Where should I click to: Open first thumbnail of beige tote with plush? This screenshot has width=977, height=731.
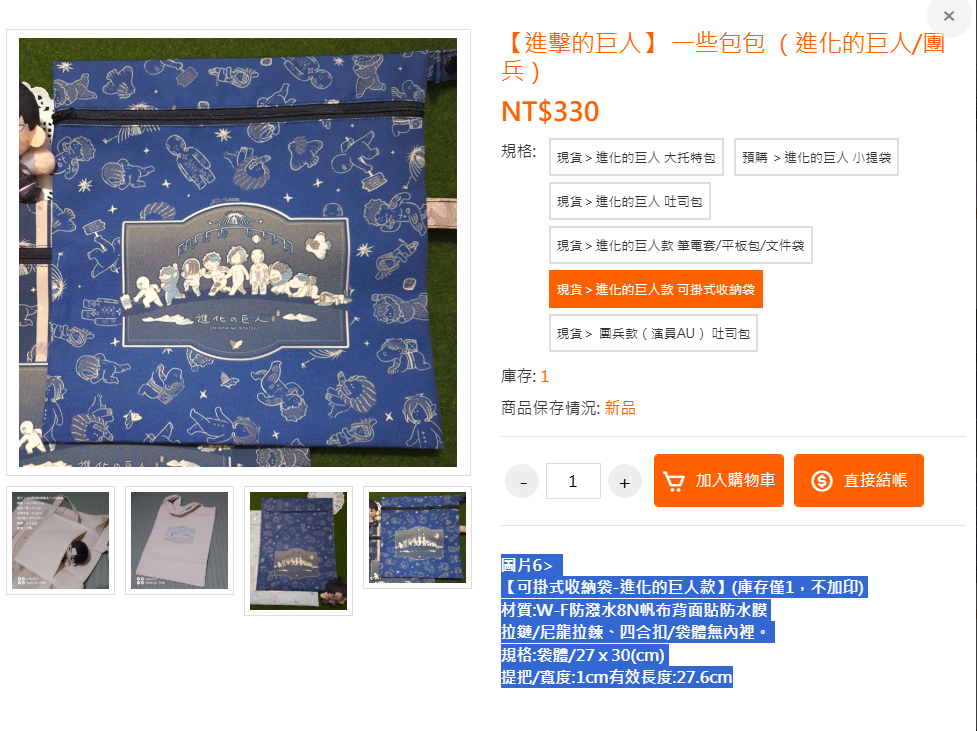(60, 540)
